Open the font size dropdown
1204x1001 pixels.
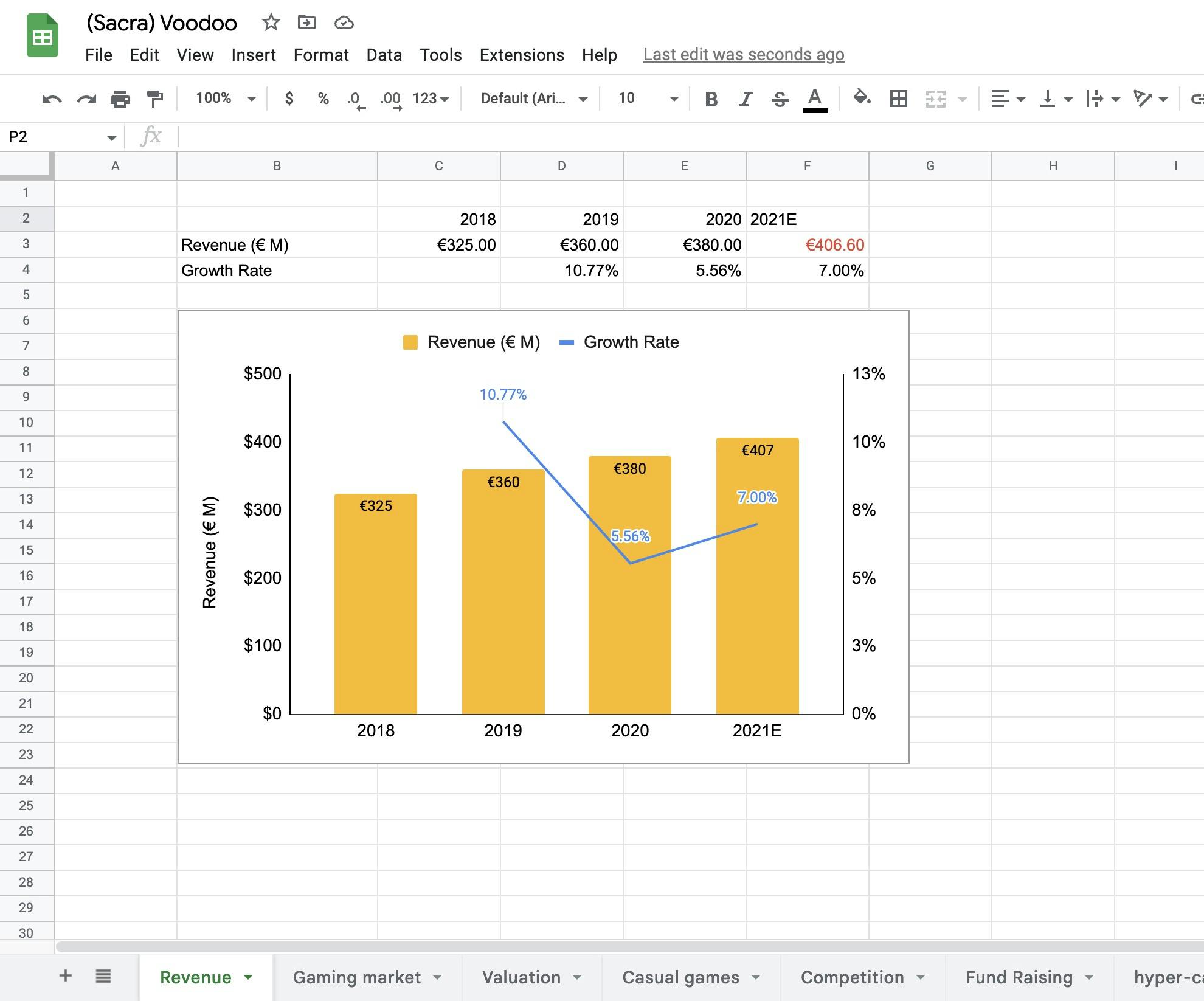[x=647, y=99]
